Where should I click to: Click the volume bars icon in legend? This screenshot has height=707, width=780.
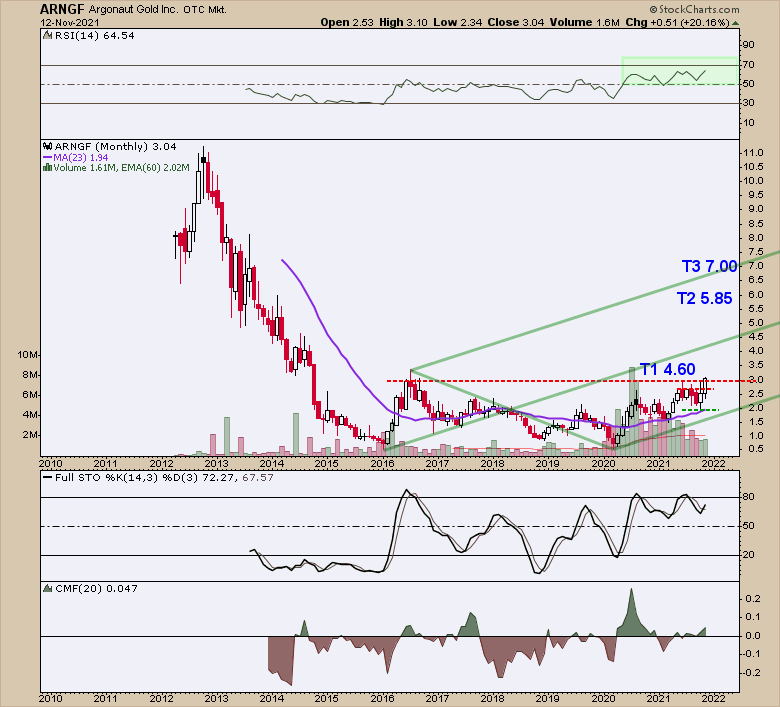[x=48, y=168]
